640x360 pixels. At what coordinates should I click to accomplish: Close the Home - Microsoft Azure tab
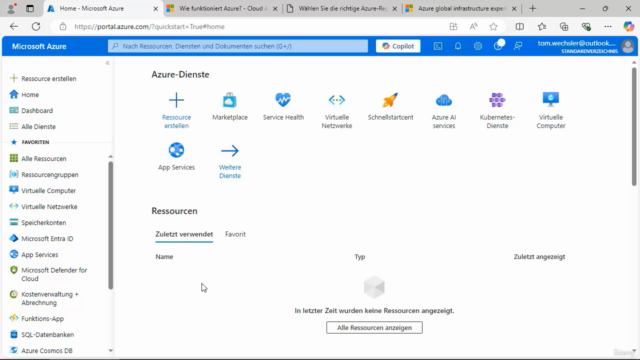[156, 9]
